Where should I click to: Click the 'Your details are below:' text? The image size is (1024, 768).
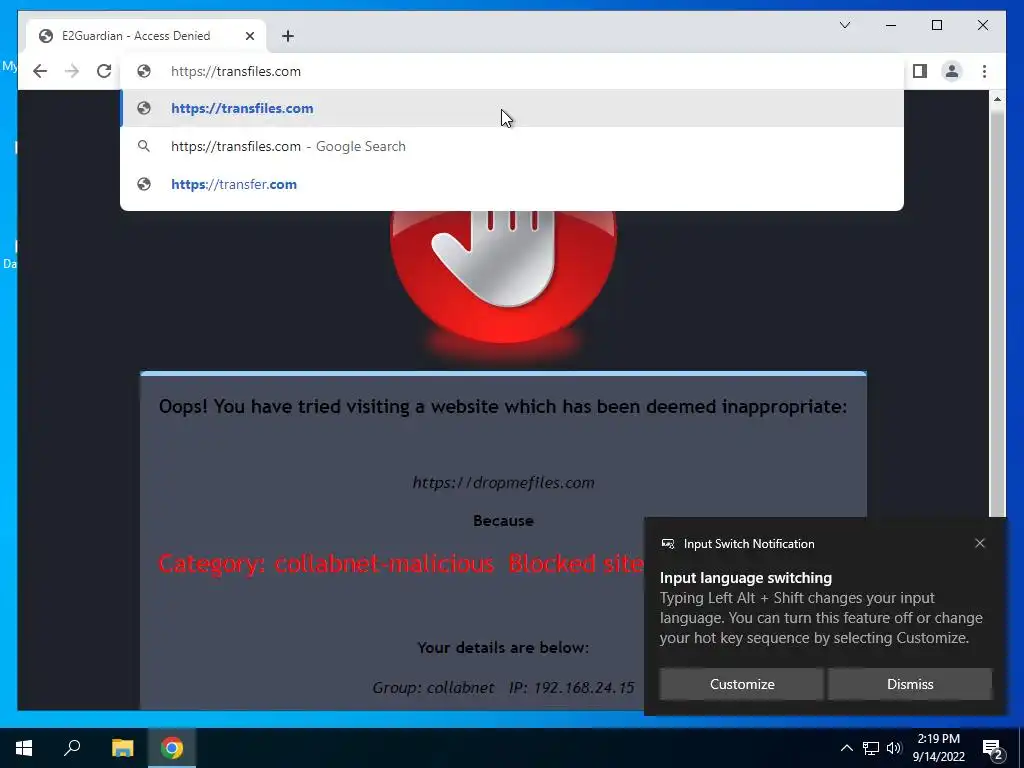(503, 648)
